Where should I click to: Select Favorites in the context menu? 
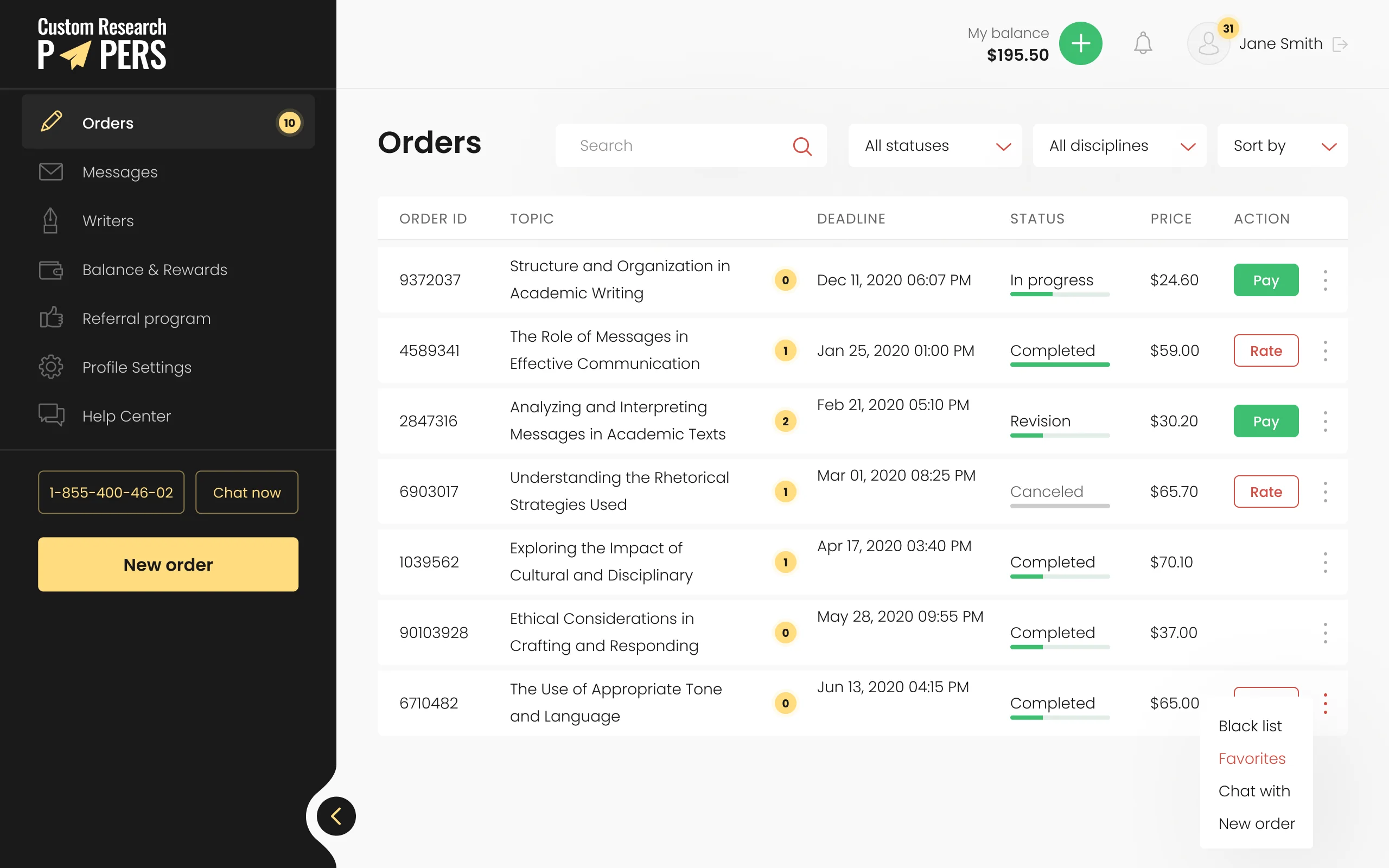[x=1252, y=758]
